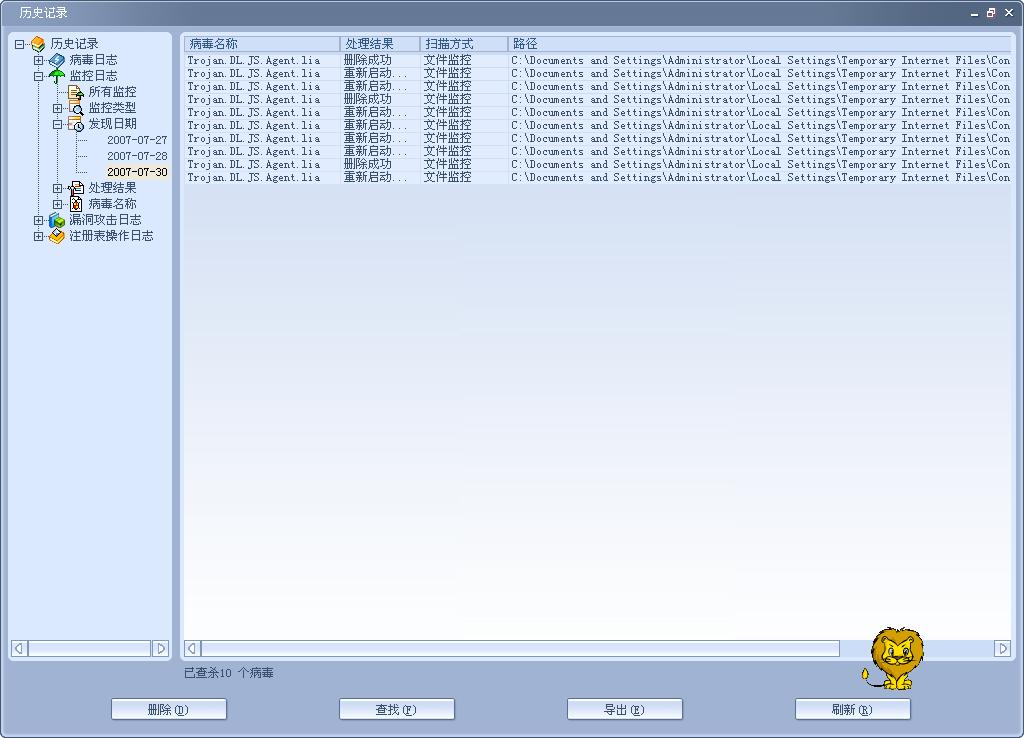Screen dimensions: 1024x738
Task: Sort by the 处理结果 column header
Action: click(380, 44)
